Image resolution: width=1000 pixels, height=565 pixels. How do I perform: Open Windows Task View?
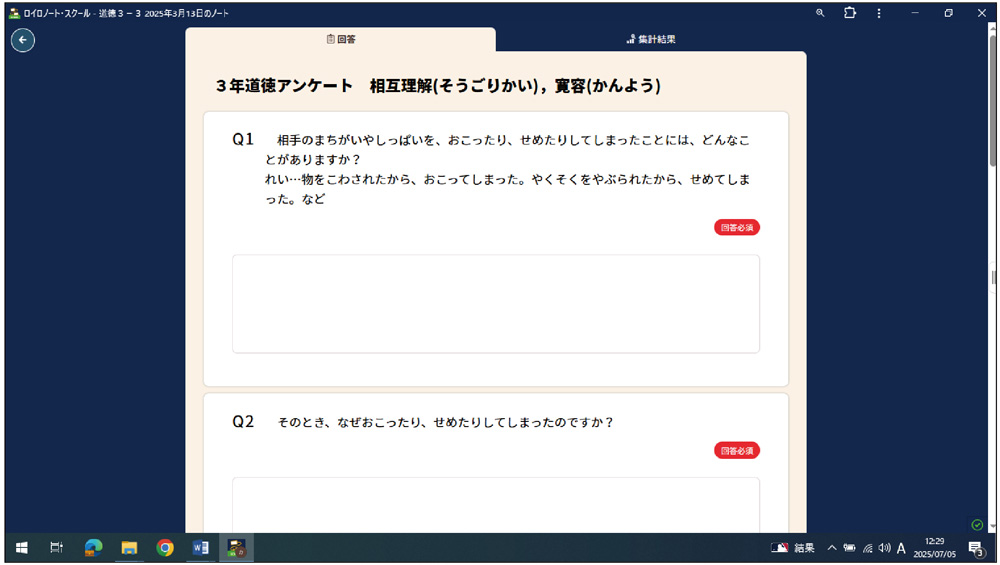tap(57, 548)
